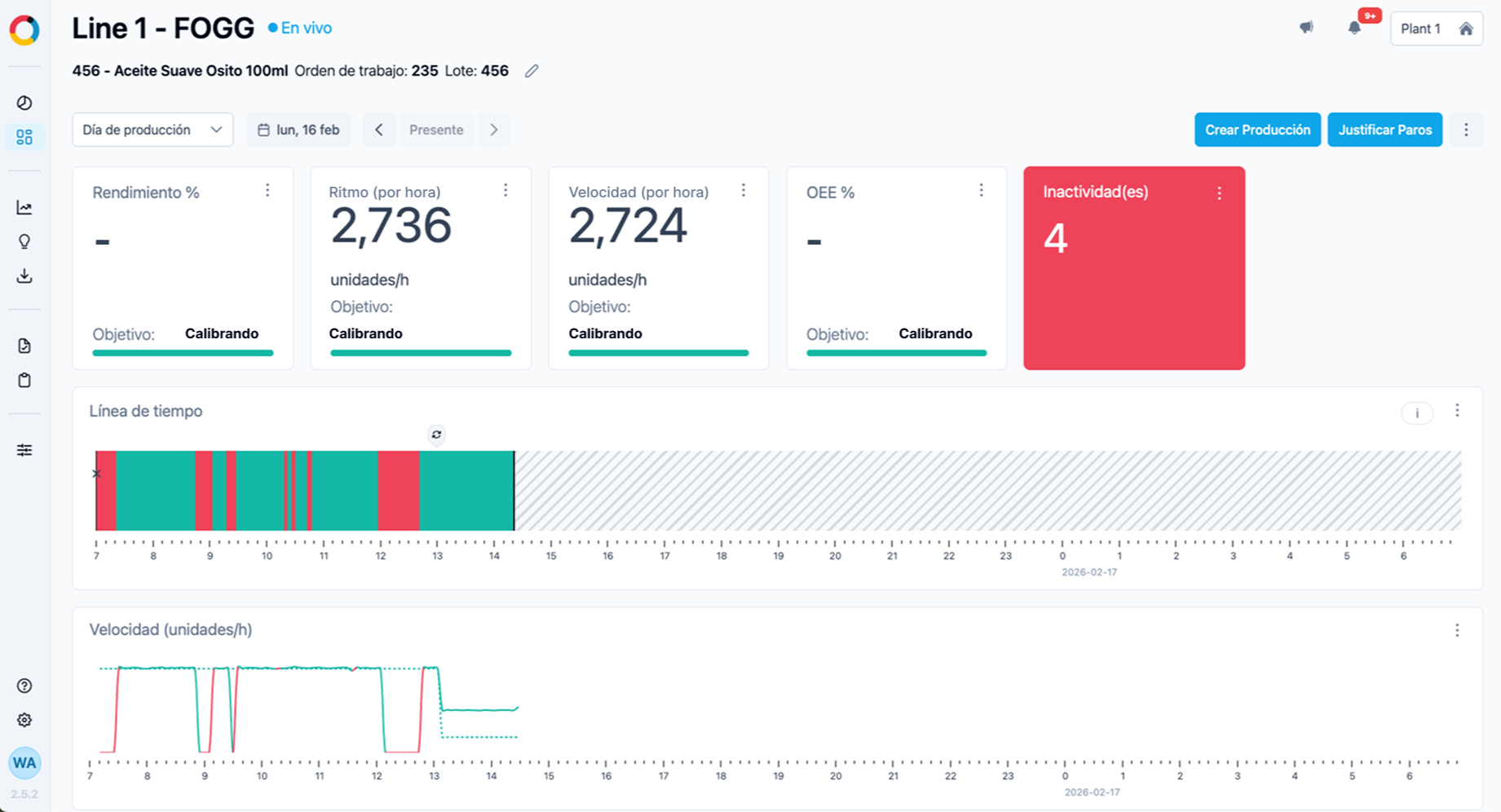Click the hatched future area of the timeline
Screen dimensions: 1501x812
(988, 491)
